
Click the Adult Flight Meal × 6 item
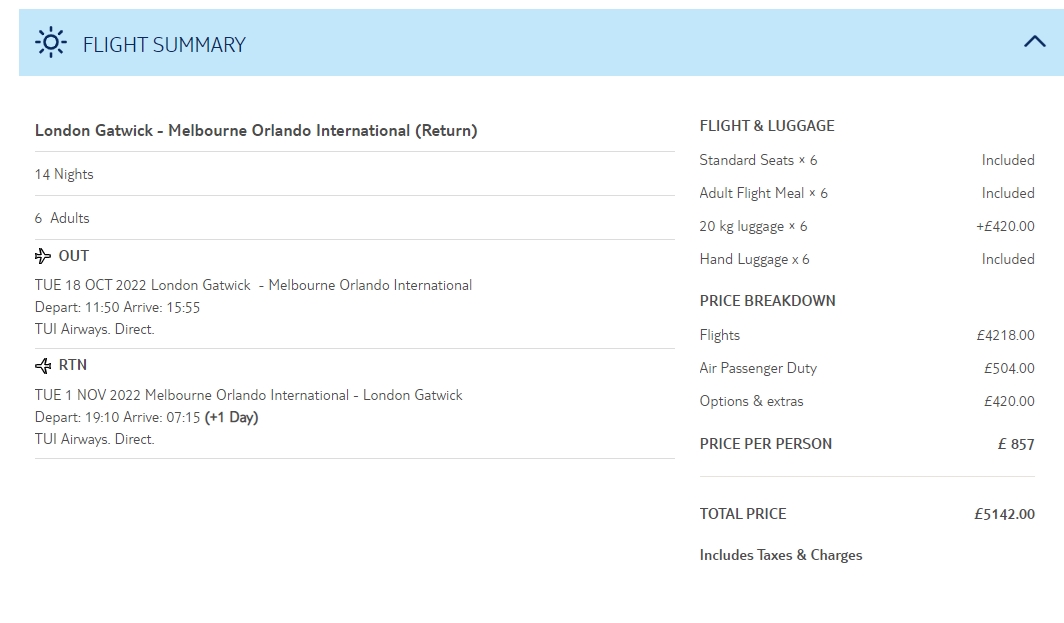[763, 193]
